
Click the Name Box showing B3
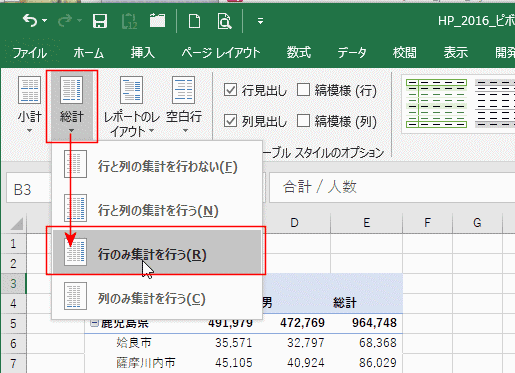[x=28, y=188]
